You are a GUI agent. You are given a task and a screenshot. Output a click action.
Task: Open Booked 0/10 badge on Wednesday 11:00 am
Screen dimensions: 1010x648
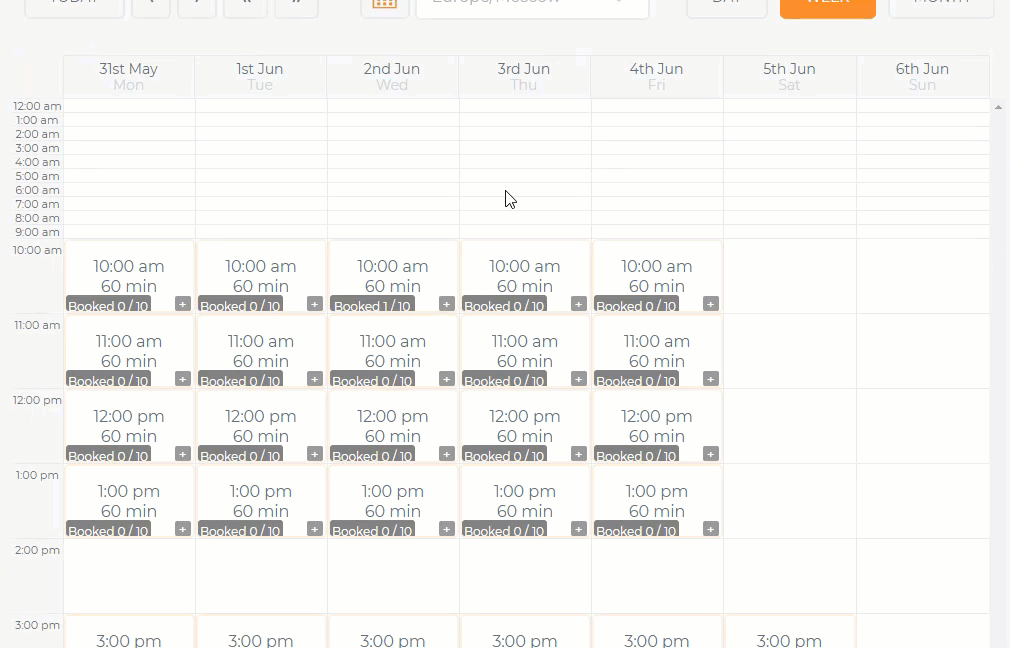(x=372, y=381)
